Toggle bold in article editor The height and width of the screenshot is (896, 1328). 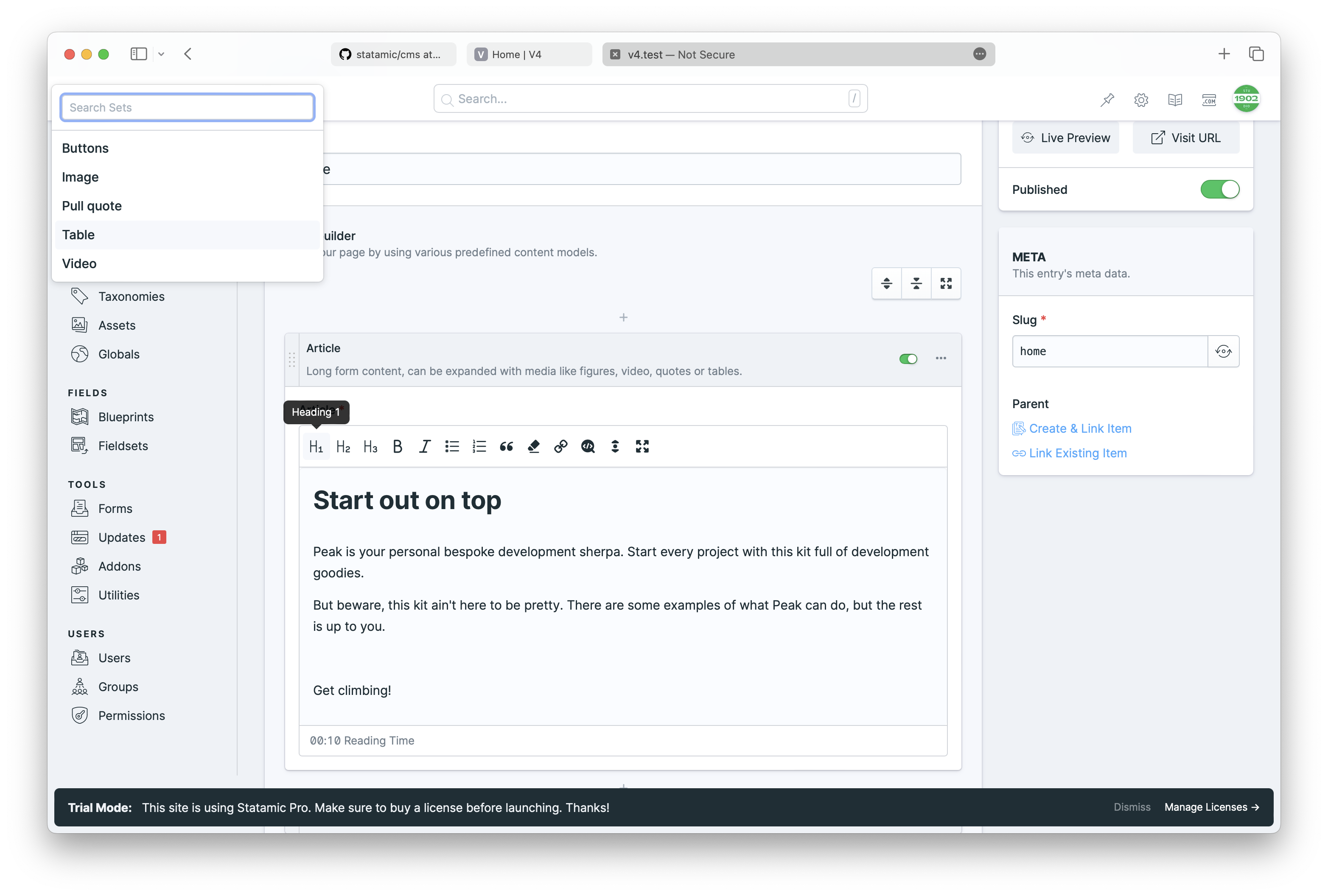pos(398,447)
